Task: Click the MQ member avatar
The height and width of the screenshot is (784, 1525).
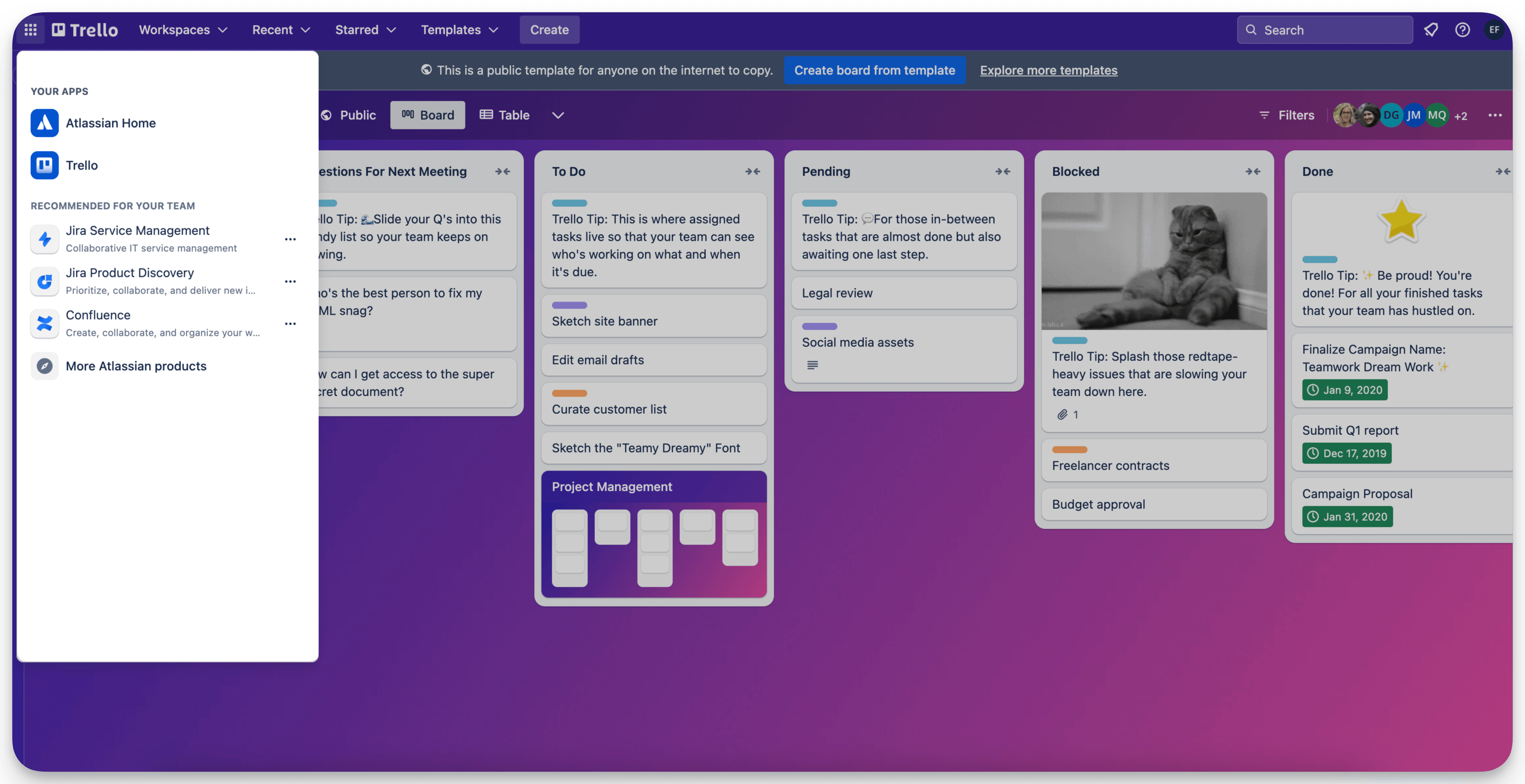Action: pos(1437,115)
